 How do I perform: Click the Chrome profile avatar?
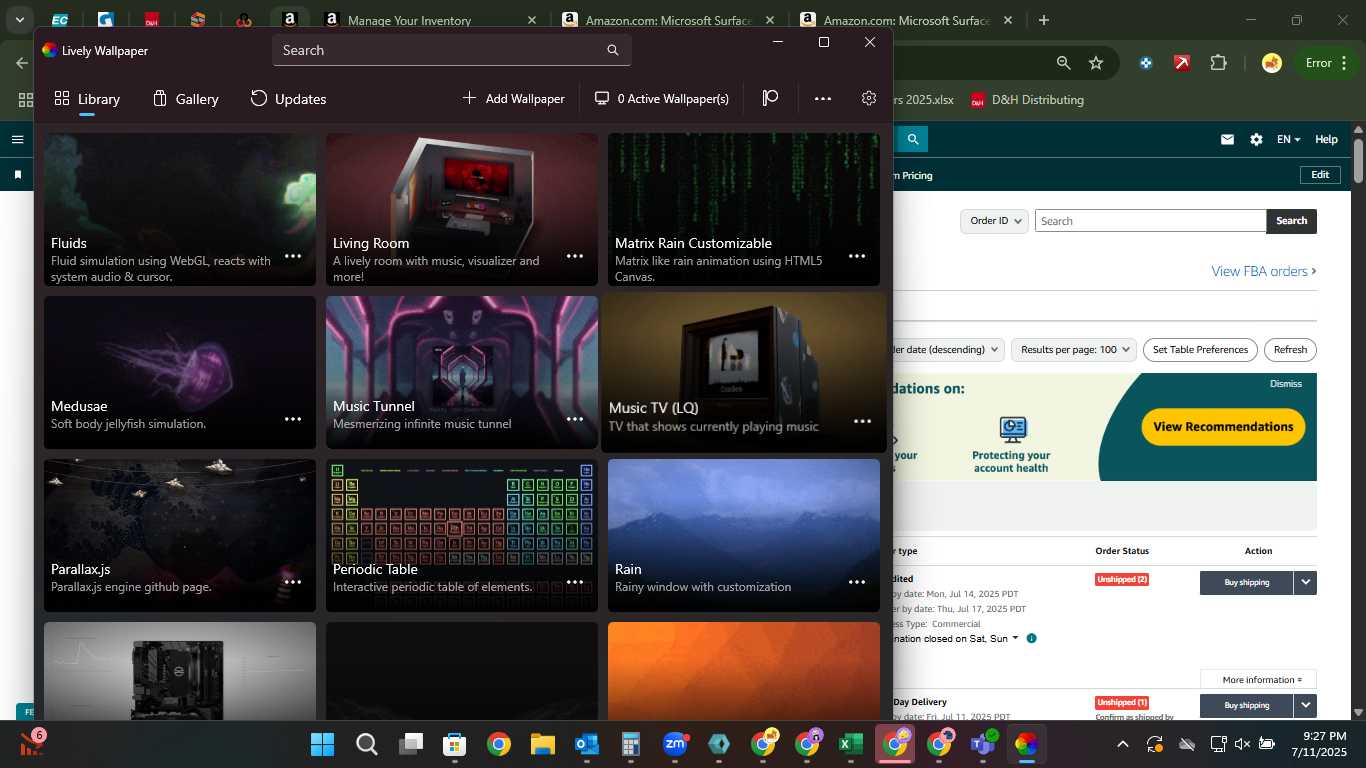(x=1272, y=63)
